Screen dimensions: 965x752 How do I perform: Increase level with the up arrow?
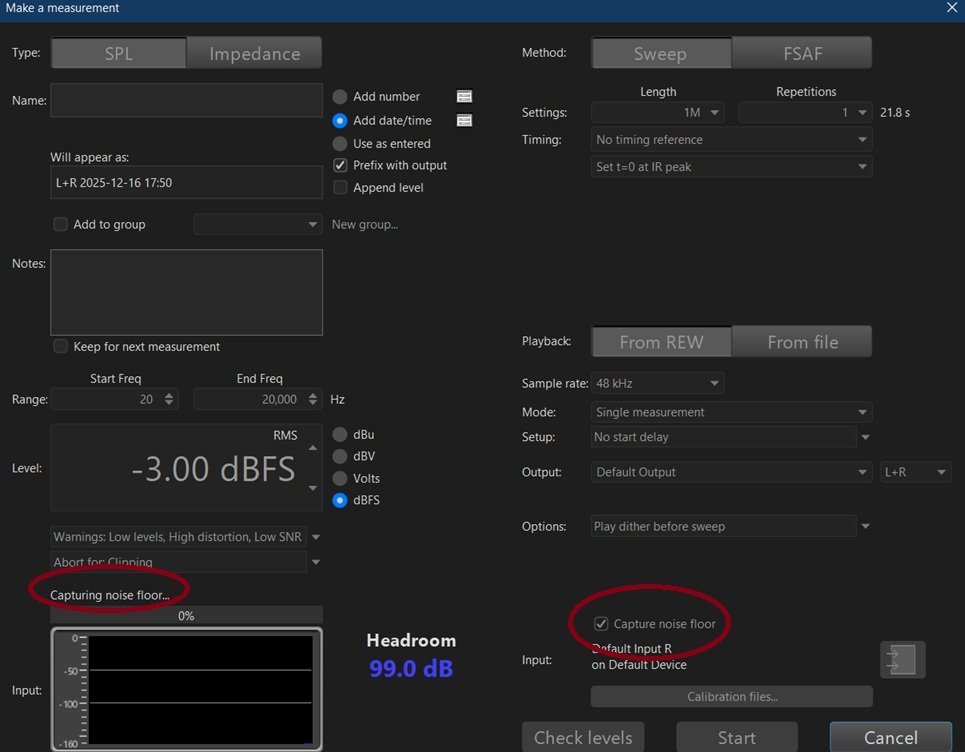(x=313, y=448)
